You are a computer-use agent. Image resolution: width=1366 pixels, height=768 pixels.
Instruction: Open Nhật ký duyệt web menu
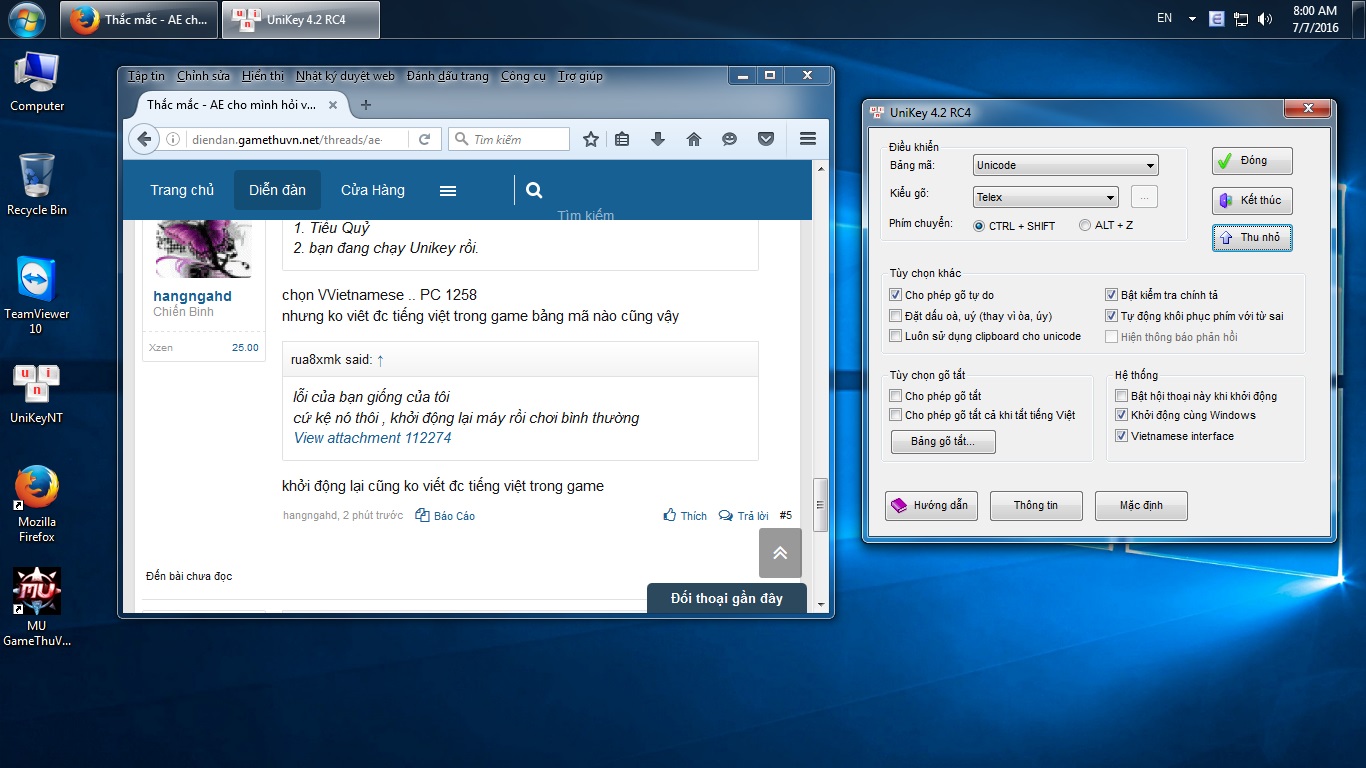345,76
